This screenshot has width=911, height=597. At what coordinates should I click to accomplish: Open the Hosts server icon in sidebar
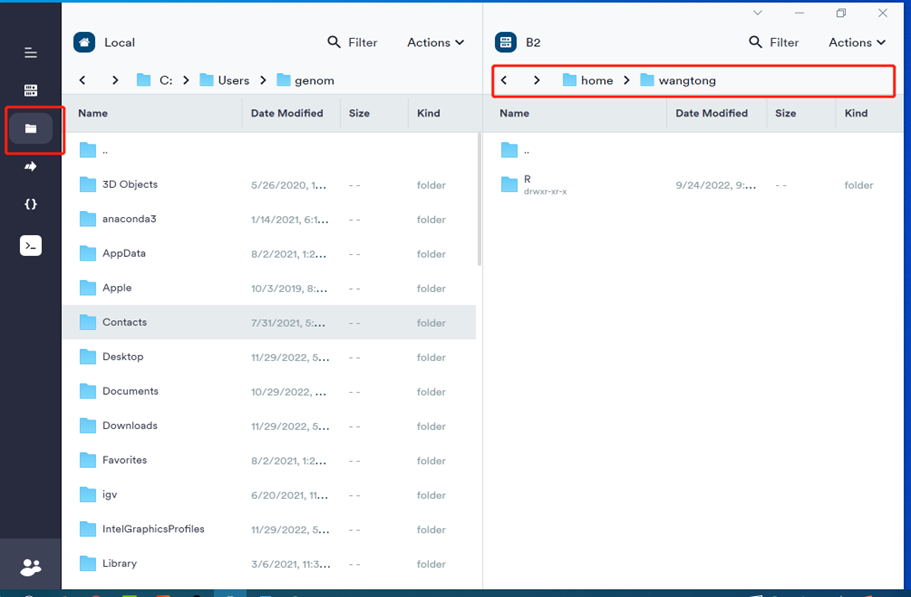(x=31, y=90)
